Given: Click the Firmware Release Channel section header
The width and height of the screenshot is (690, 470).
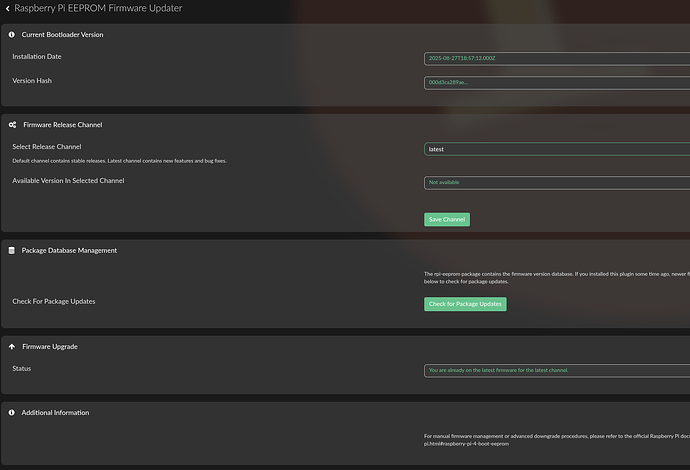Looking at the screenshot, I should tap(62, 125).
